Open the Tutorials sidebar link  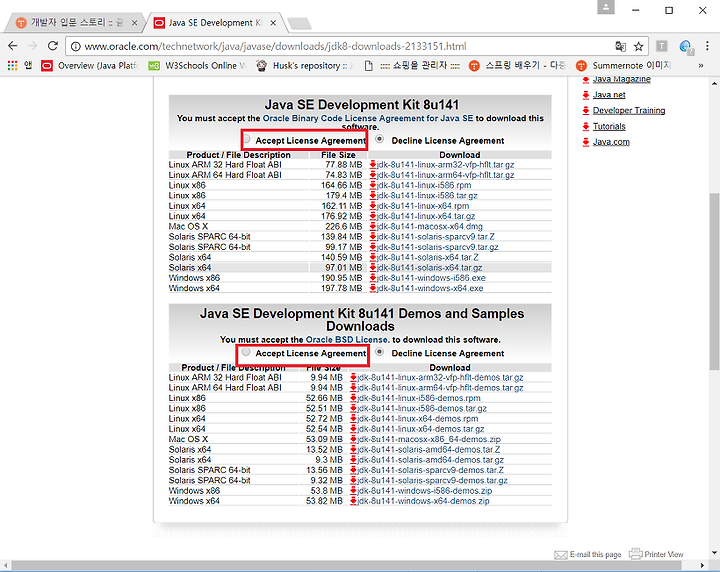click(x=609, y=126)
